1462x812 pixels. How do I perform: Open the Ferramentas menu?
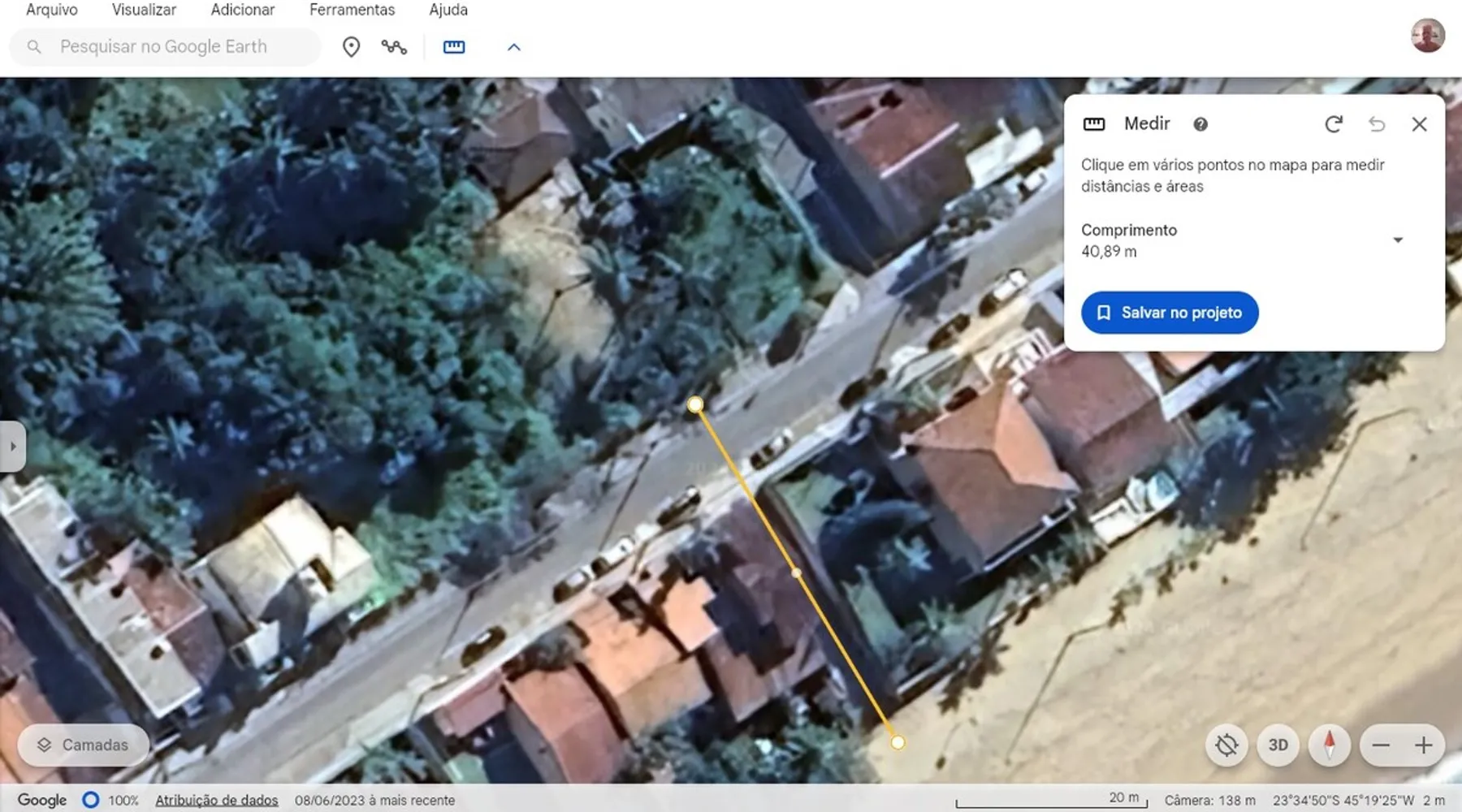352,10
